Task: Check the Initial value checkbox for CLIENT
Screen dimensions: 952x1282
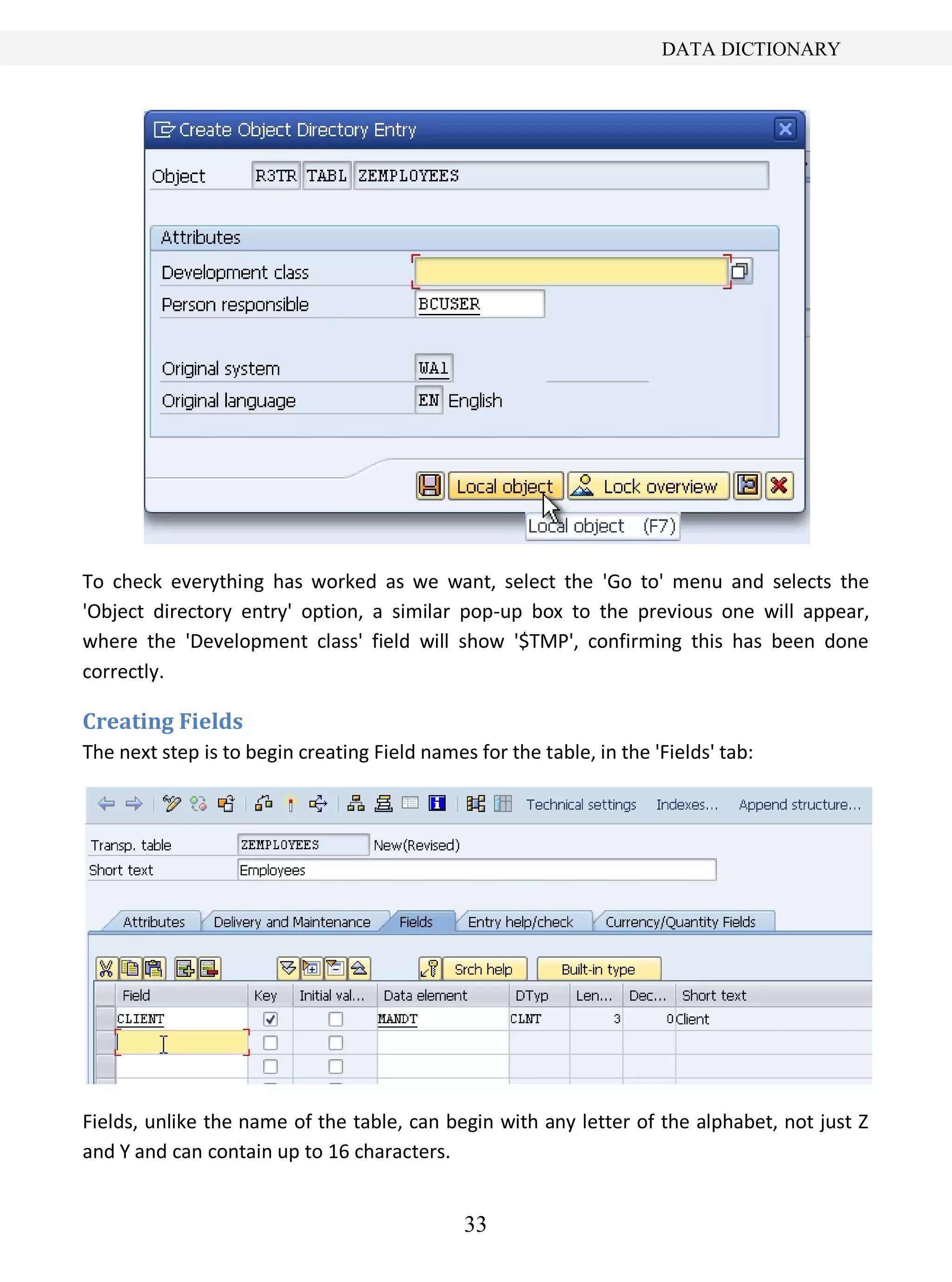Action: 336,1019
